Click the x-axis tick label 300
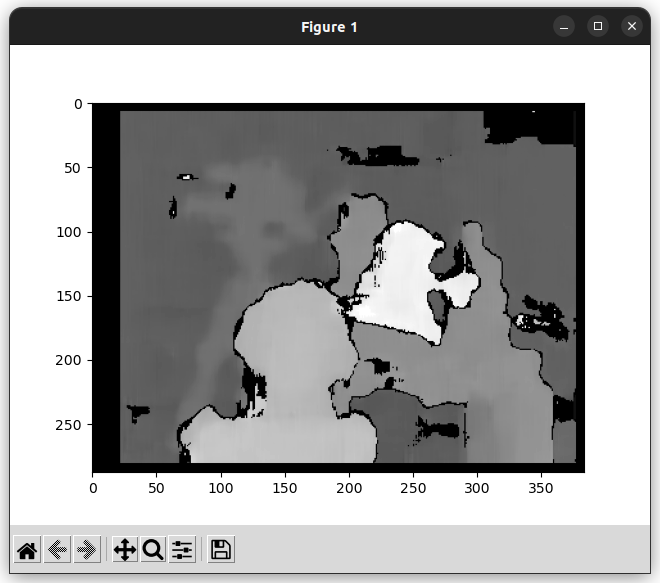The height and width of the screenshot is (583, 660). [477, 488]
